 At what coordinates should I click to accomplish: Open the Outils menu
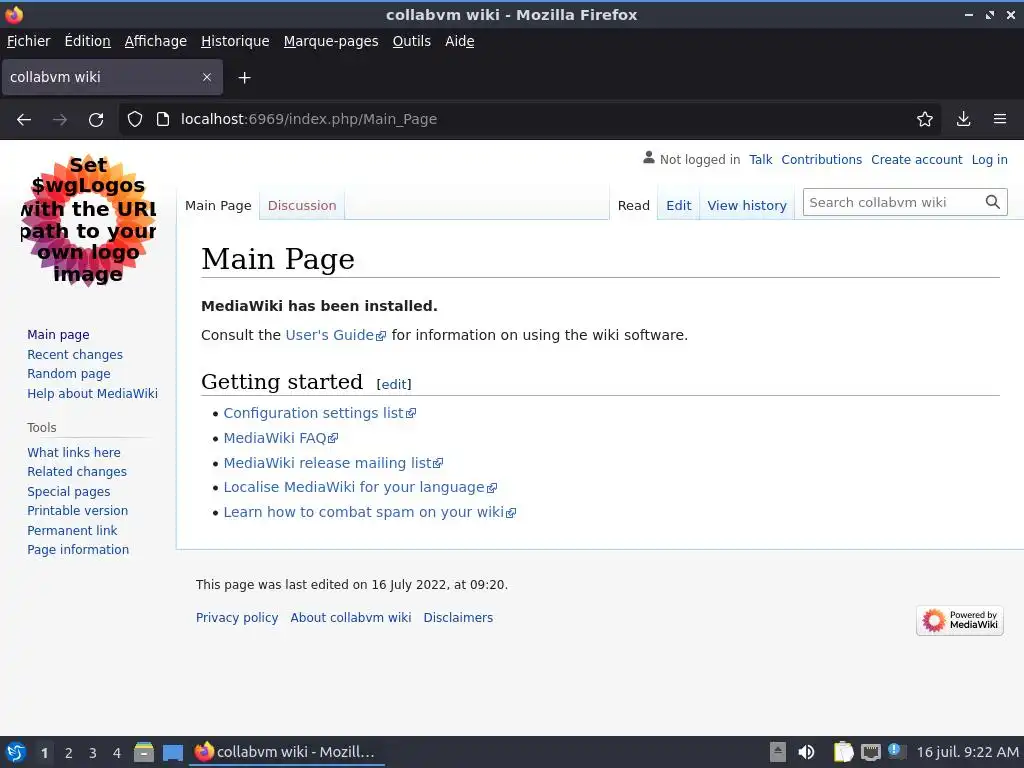pyautogui.click(x=411, y=41)
